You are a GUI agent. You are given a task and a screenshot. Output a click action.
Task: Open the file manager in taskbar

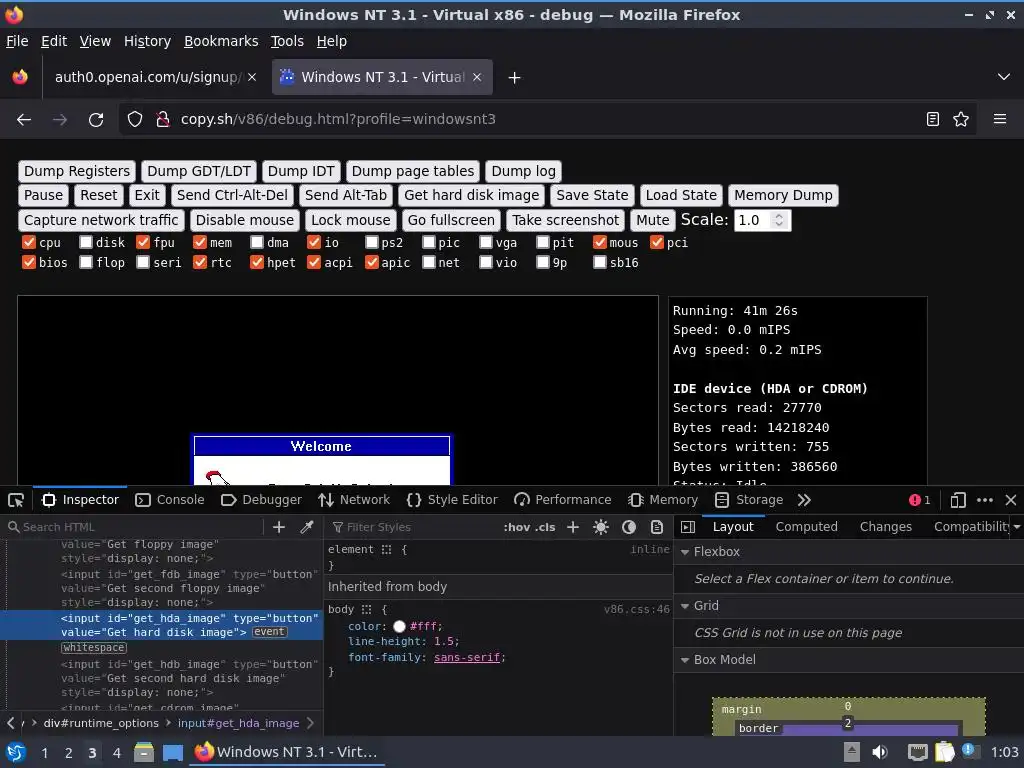(x=144, y=752)
